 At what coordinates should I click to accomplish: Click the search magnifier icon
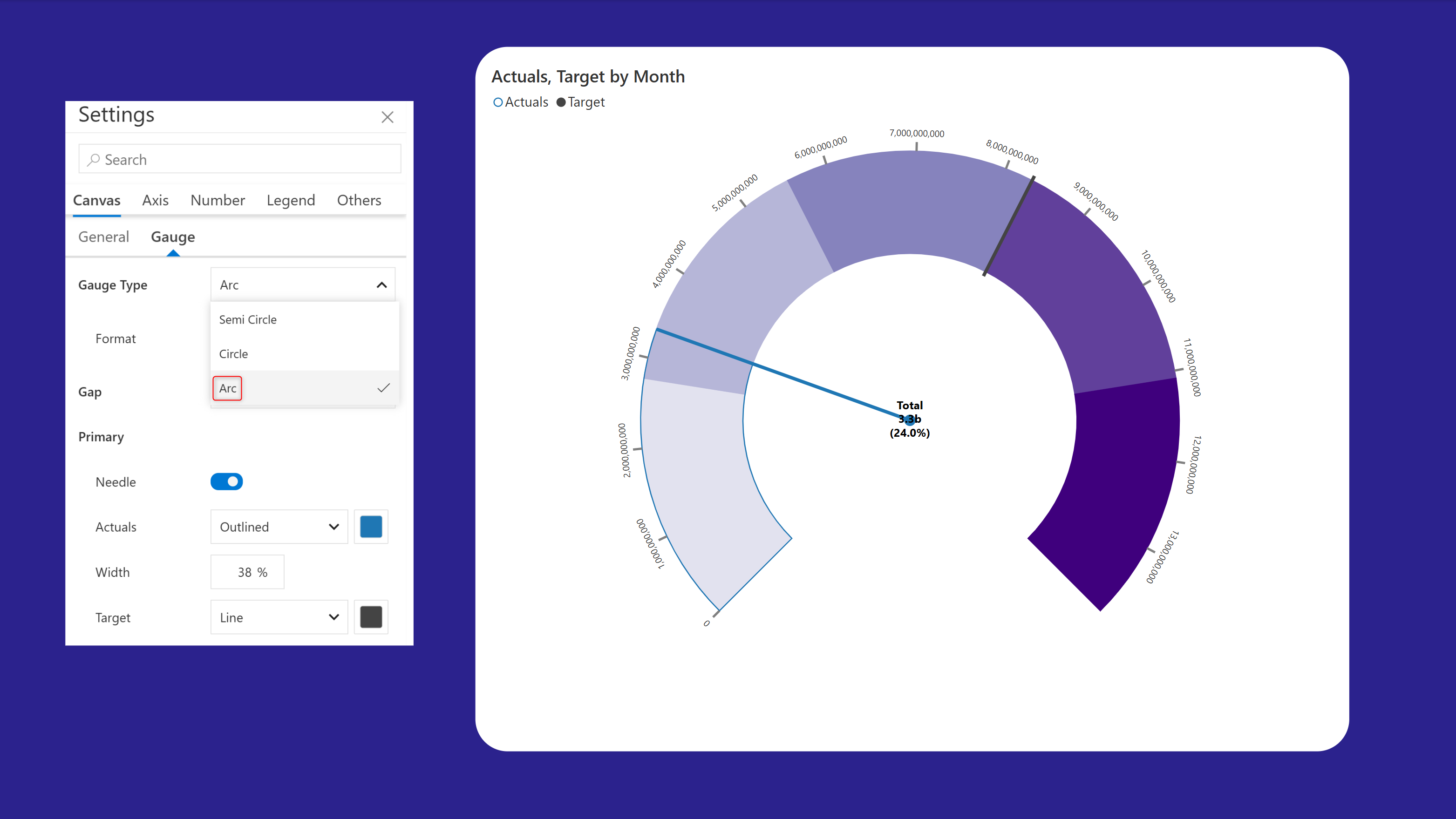(93, 160)
